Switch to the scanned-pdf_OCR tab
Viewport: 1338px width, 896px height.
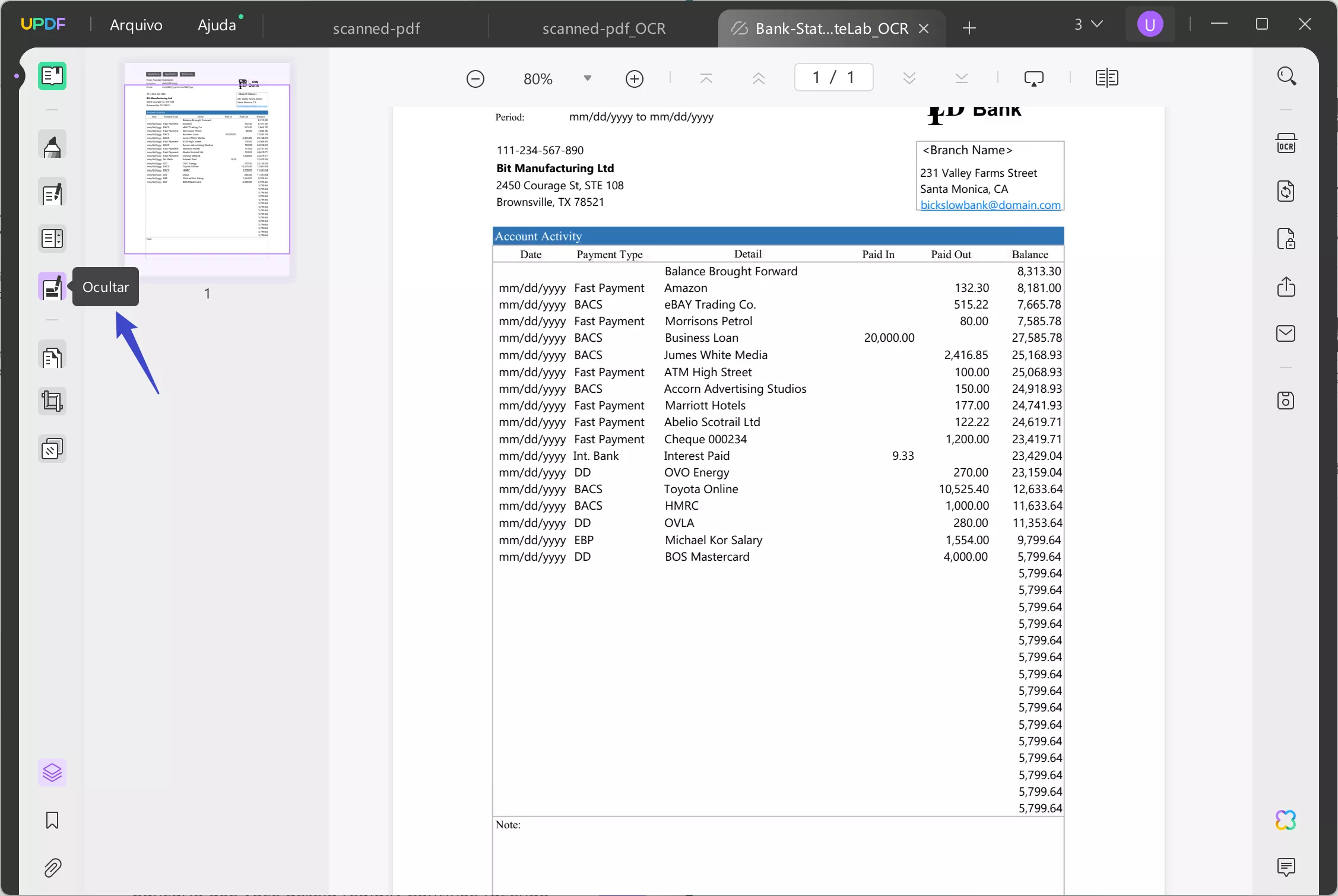point(603,28)
